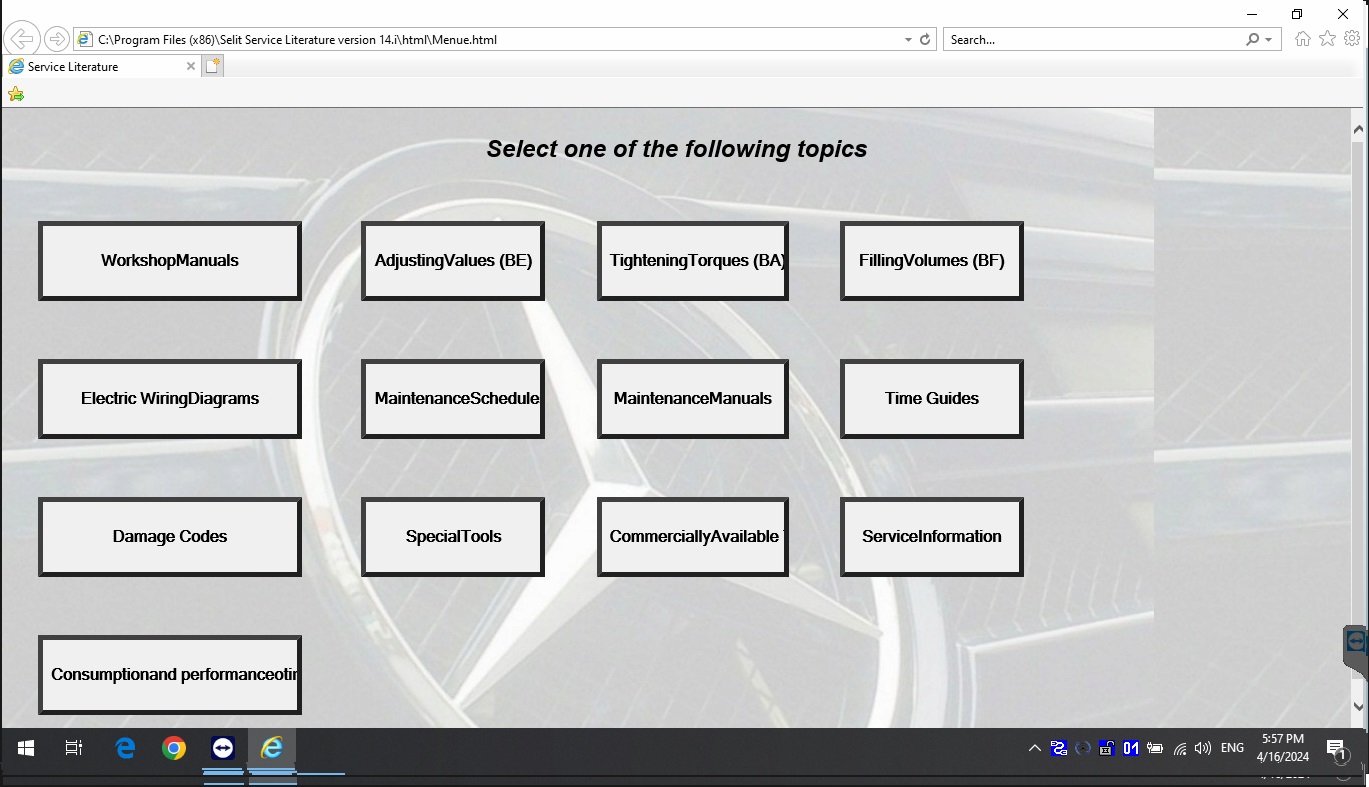Open TighteningTorques (BA) topic
This screenshot has height=787, width=1369.
[x=693, y=261]
